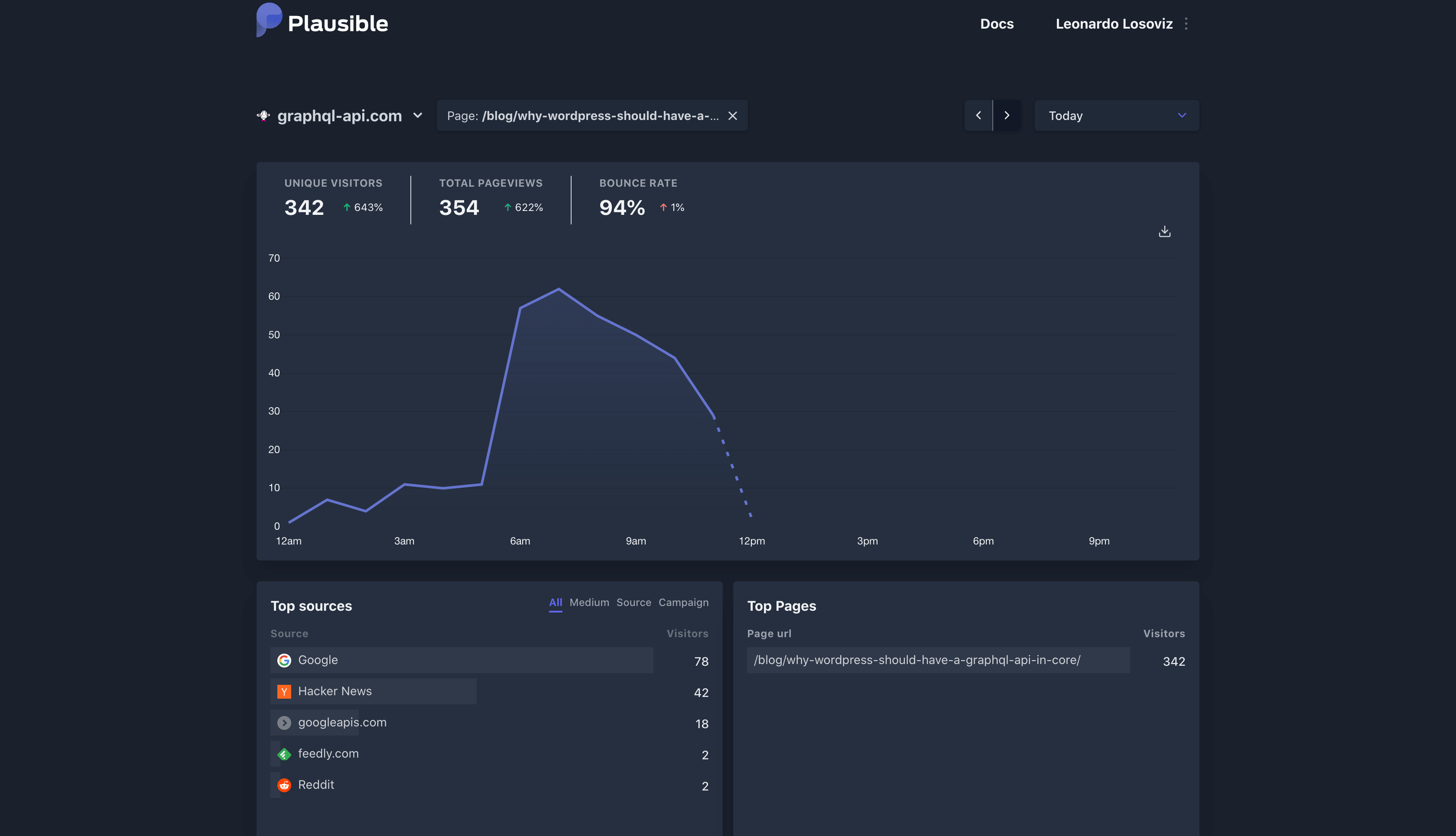
Task: Go to the next period arrow
Action: coord(1007,115)
